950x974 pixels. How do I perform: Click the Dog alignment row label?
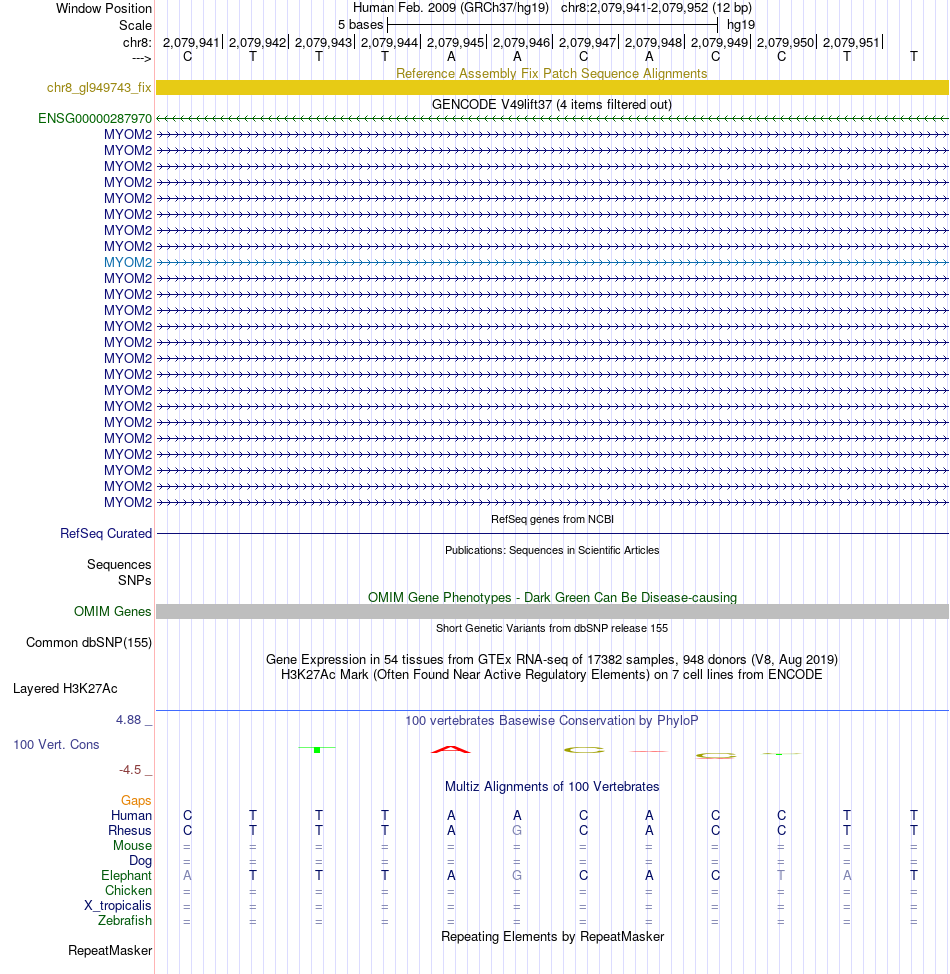point(140,860)
